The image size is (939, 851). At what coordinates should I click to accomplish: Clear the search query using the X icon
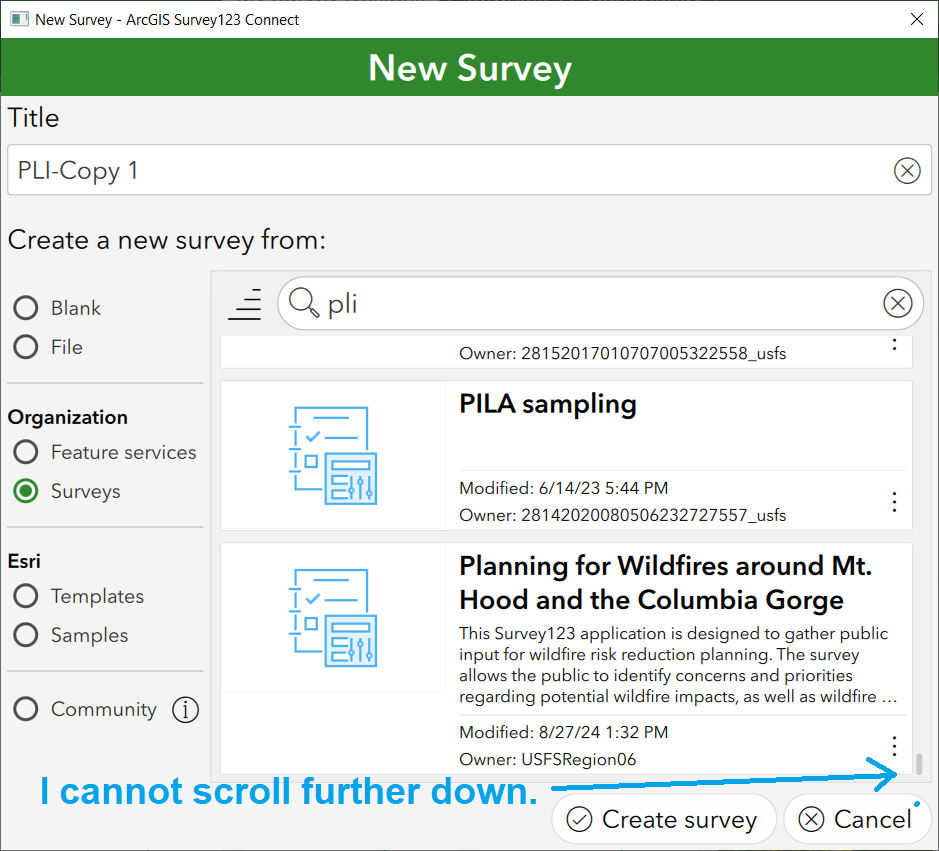point(897,304)
